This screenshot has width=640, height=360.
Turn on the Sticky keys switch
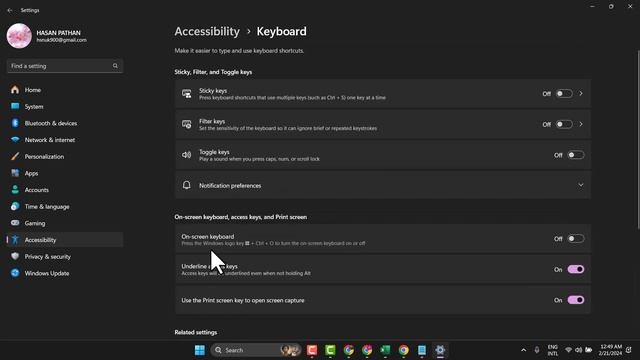564,94
